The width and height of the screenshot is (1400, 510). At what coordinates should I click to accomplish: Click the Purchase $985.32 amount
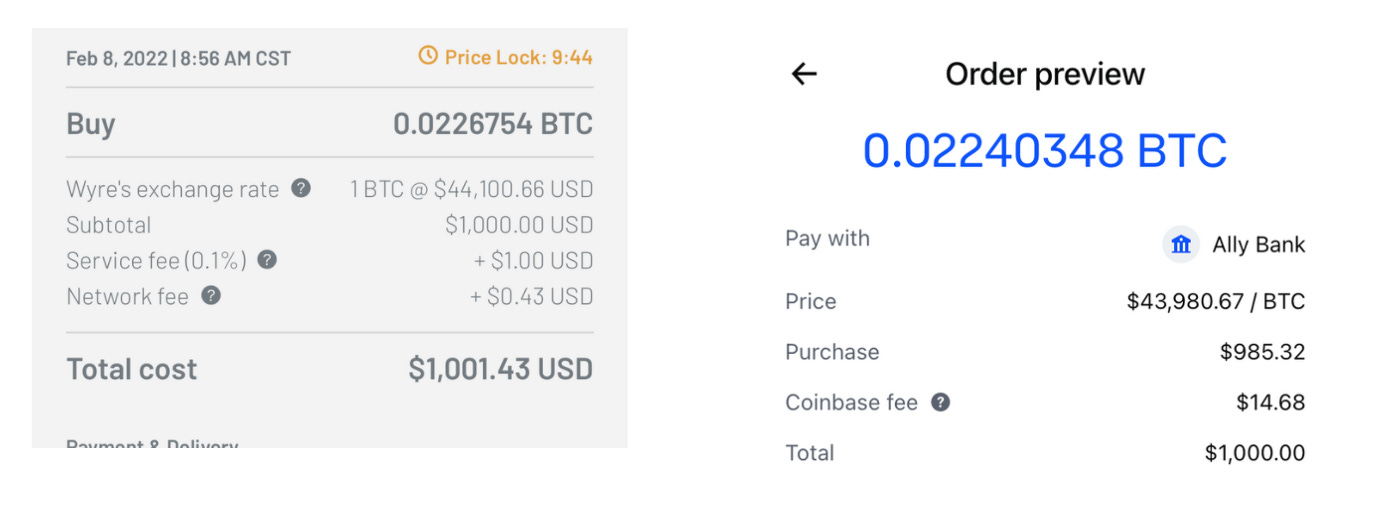1263,352
